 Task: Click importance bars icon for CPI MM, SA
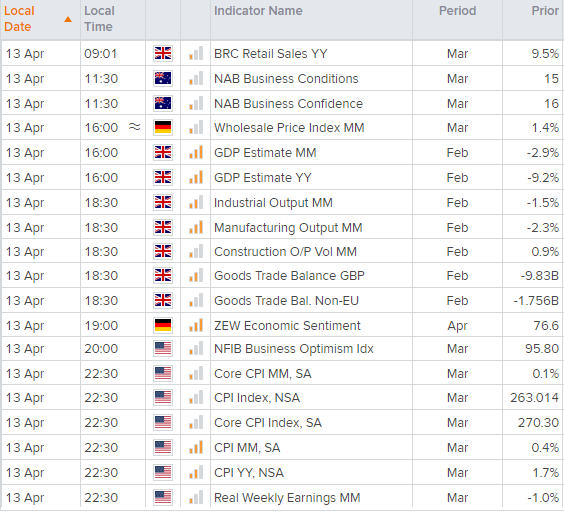[x=196, y=447]
